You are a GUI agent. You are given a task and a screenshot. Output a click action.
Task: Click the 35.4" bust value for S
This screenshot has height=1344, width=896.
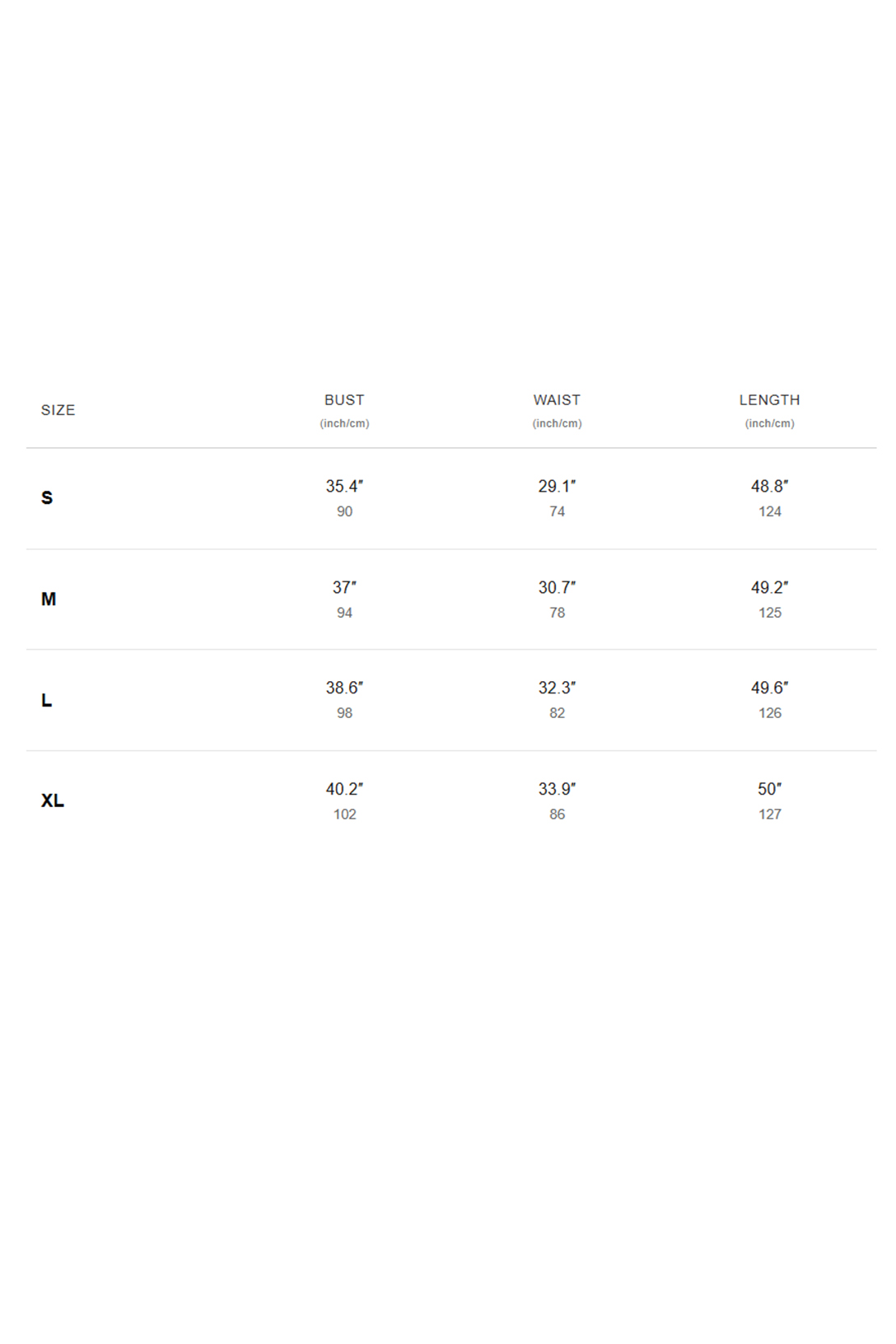coord(344,486)
